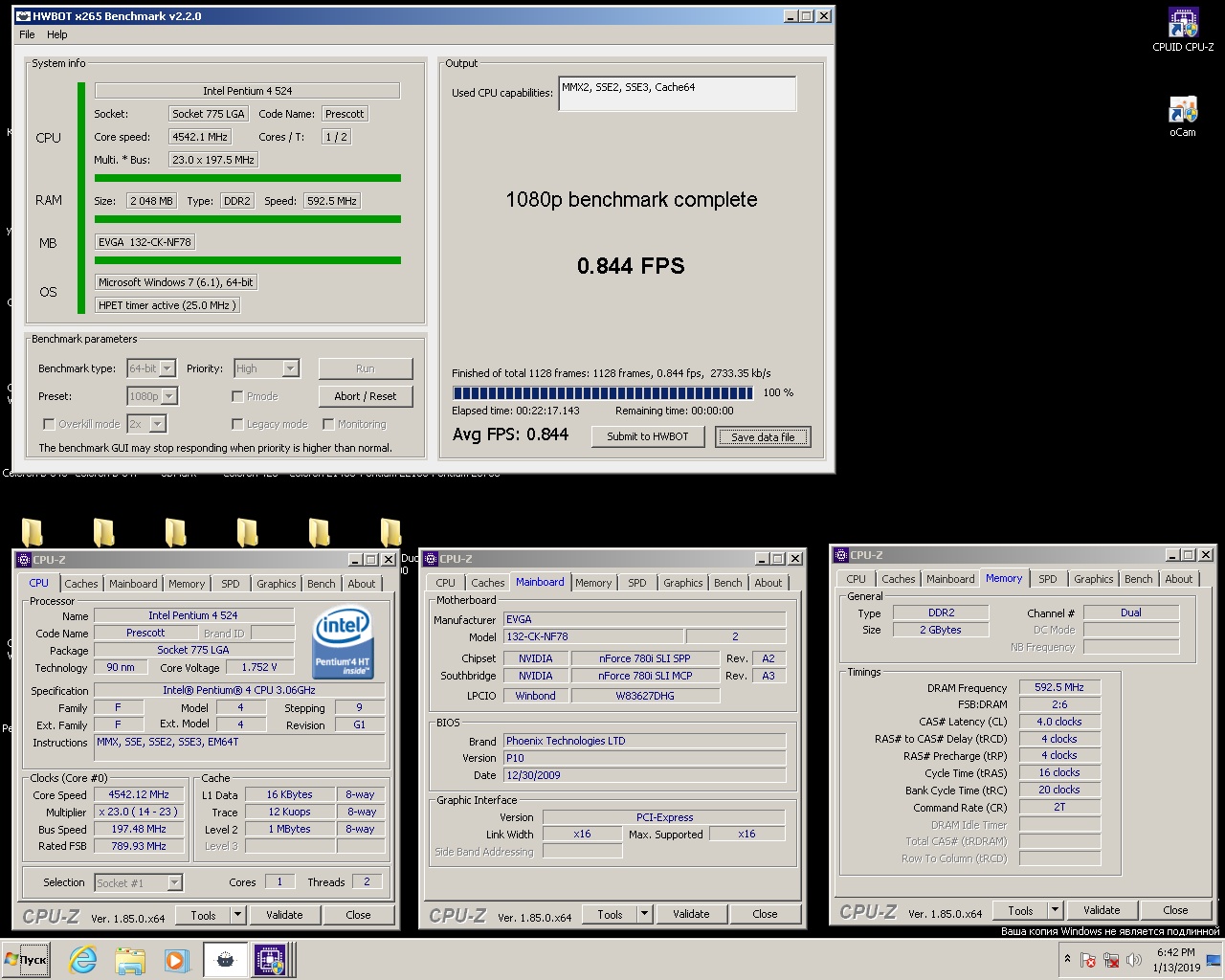Switch to HWBOT benchmark taskbar icon
The image size is (1225, 980).
[x=225, y=960]
